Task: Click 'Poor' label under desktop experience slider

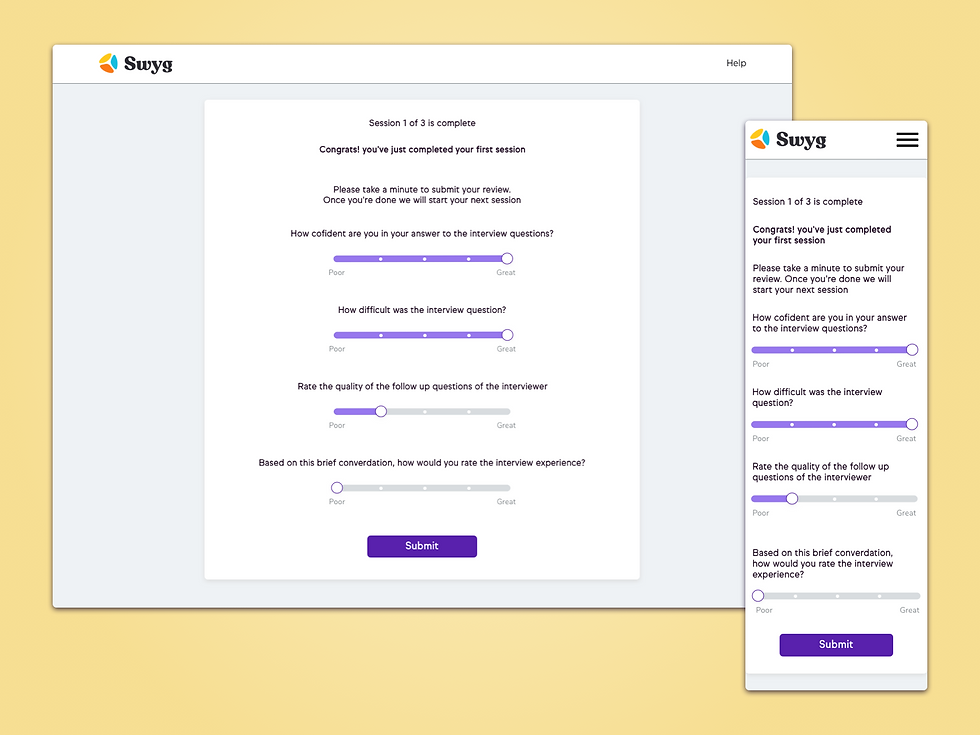Action: click(x=337, y=501)
